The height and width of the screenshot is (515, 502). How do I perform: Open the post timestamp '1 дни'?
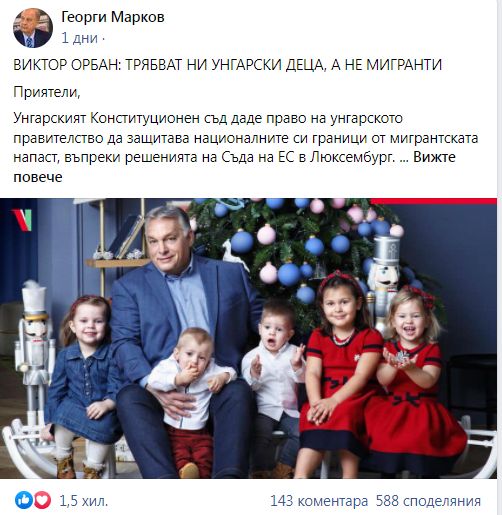pyautogui.click(x=79, y=38)
